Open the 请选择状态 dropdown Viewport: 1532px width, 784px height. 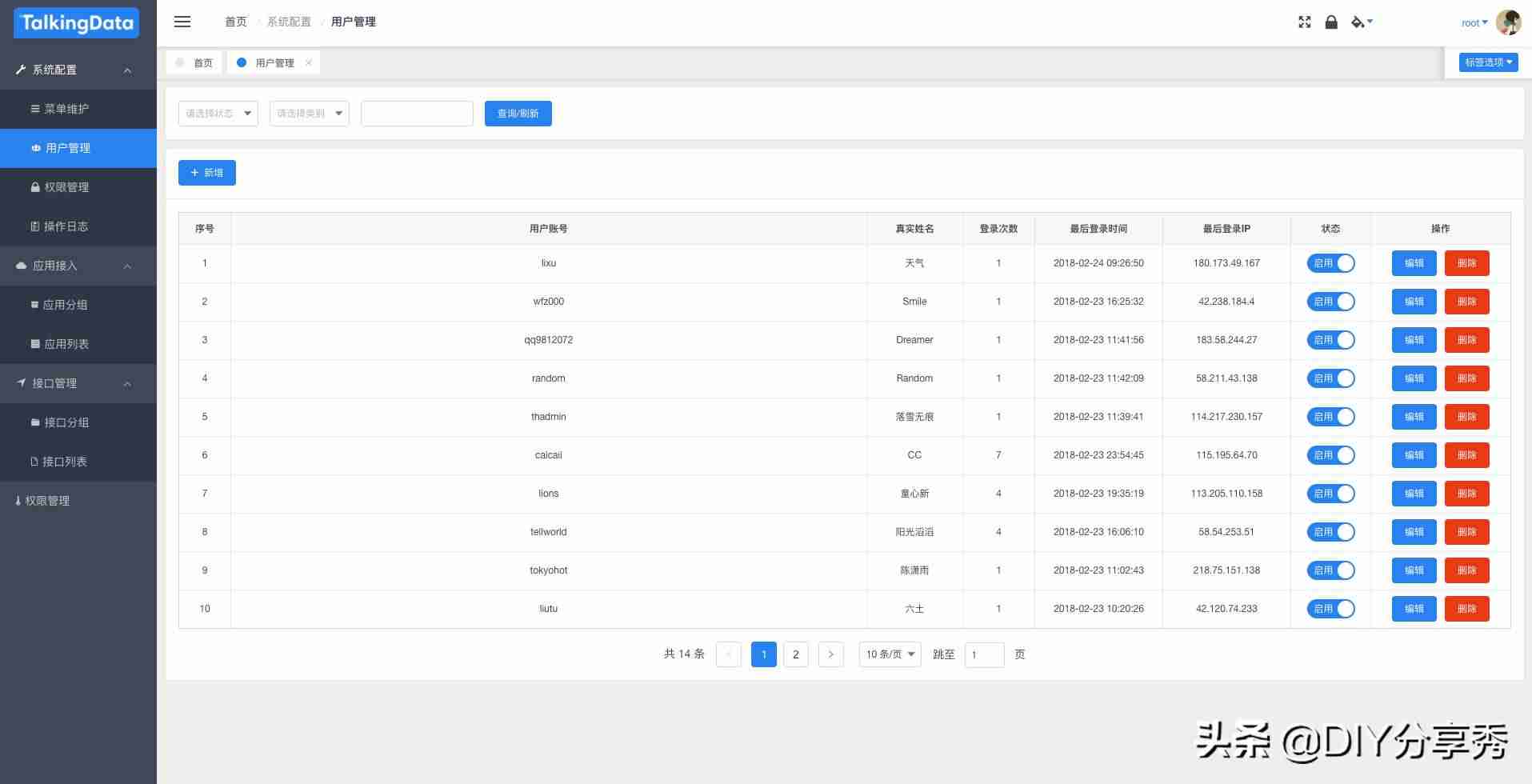(x=218, y=114)
